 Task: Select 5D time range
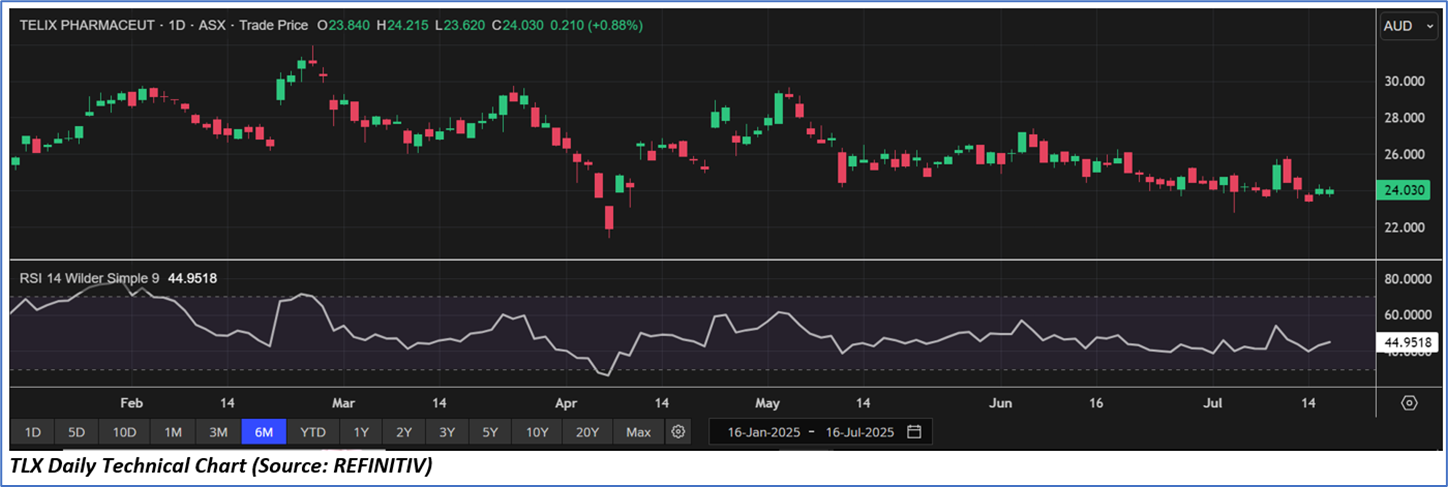coord(77,432)
